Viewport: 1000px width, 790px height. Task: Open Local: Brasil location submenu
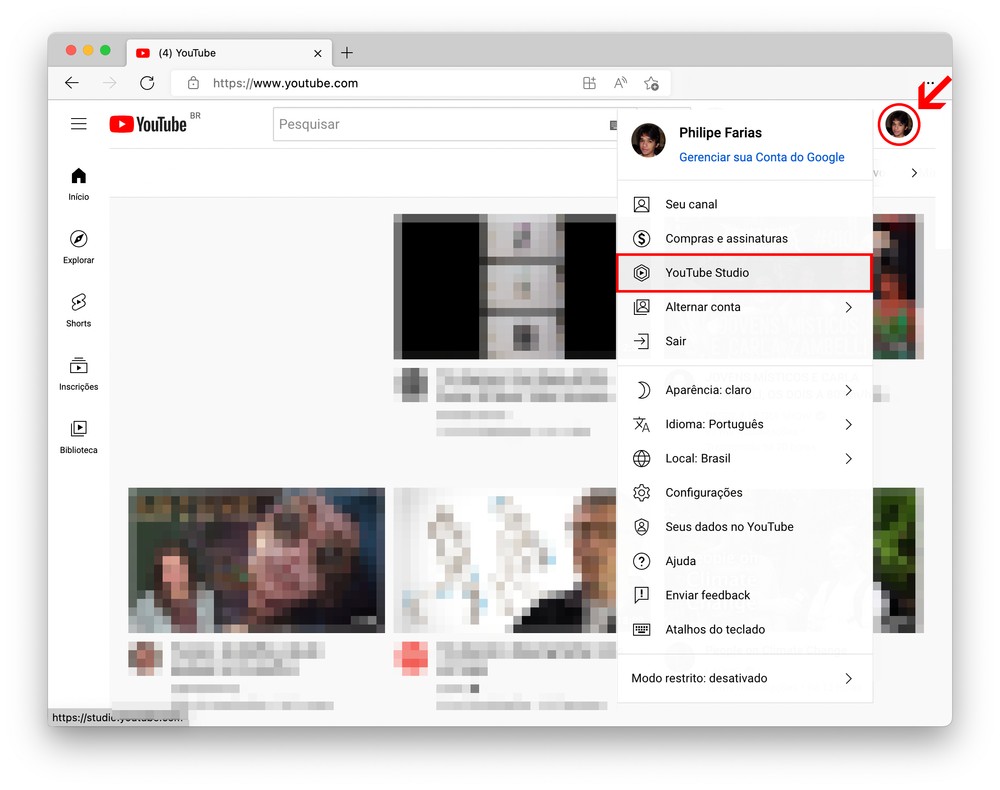[744, 458]
